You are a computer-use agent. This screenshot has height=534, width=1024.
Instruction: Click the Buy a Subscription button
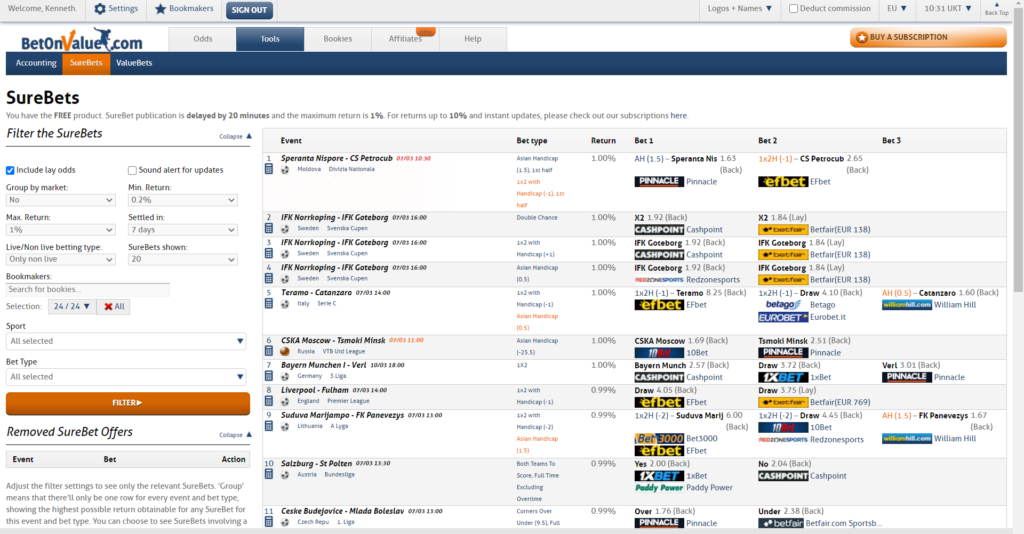(x=927, y=38)
